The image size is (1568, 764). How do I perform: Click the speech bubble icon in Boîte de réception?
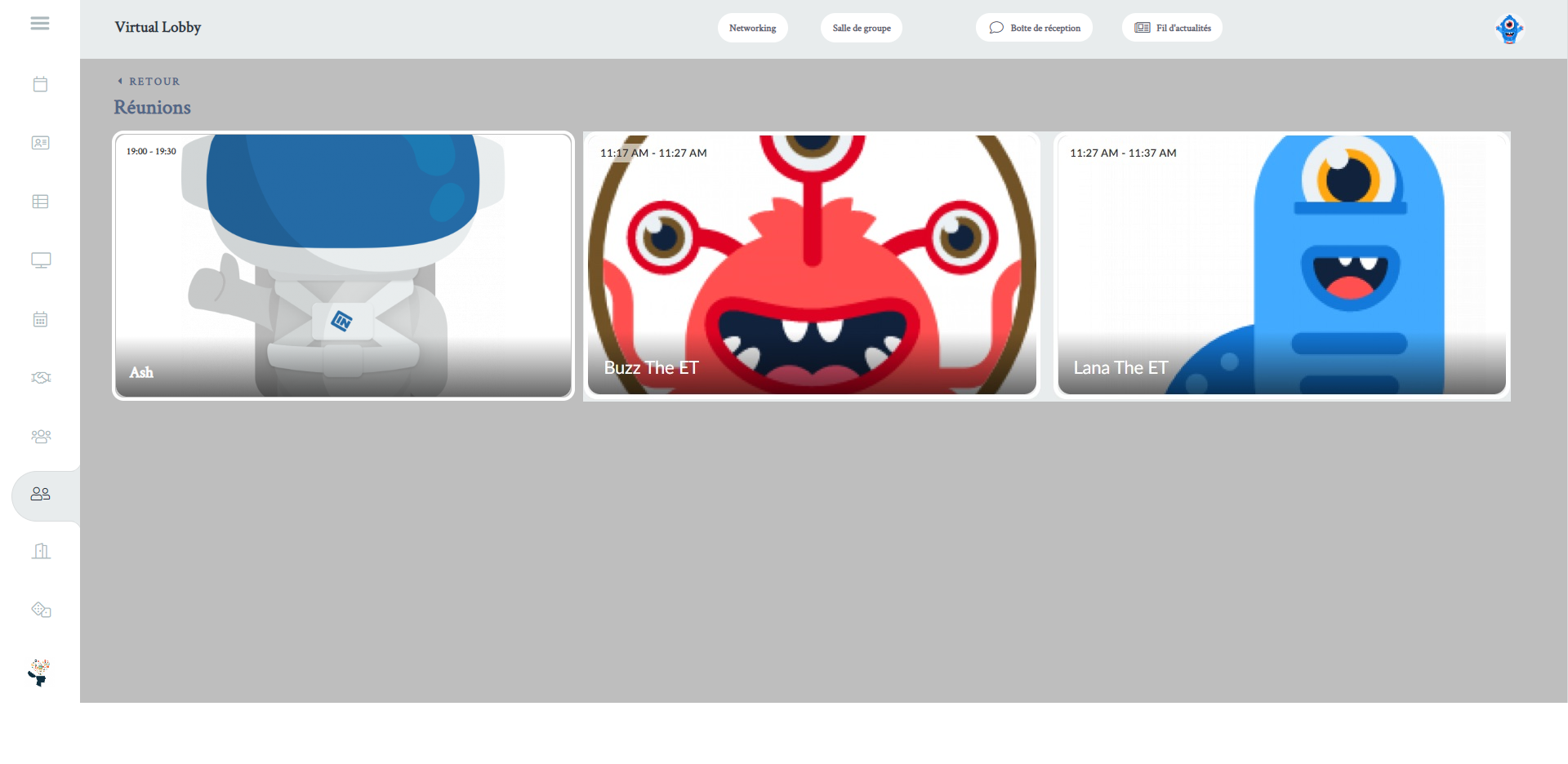[996, 28]
